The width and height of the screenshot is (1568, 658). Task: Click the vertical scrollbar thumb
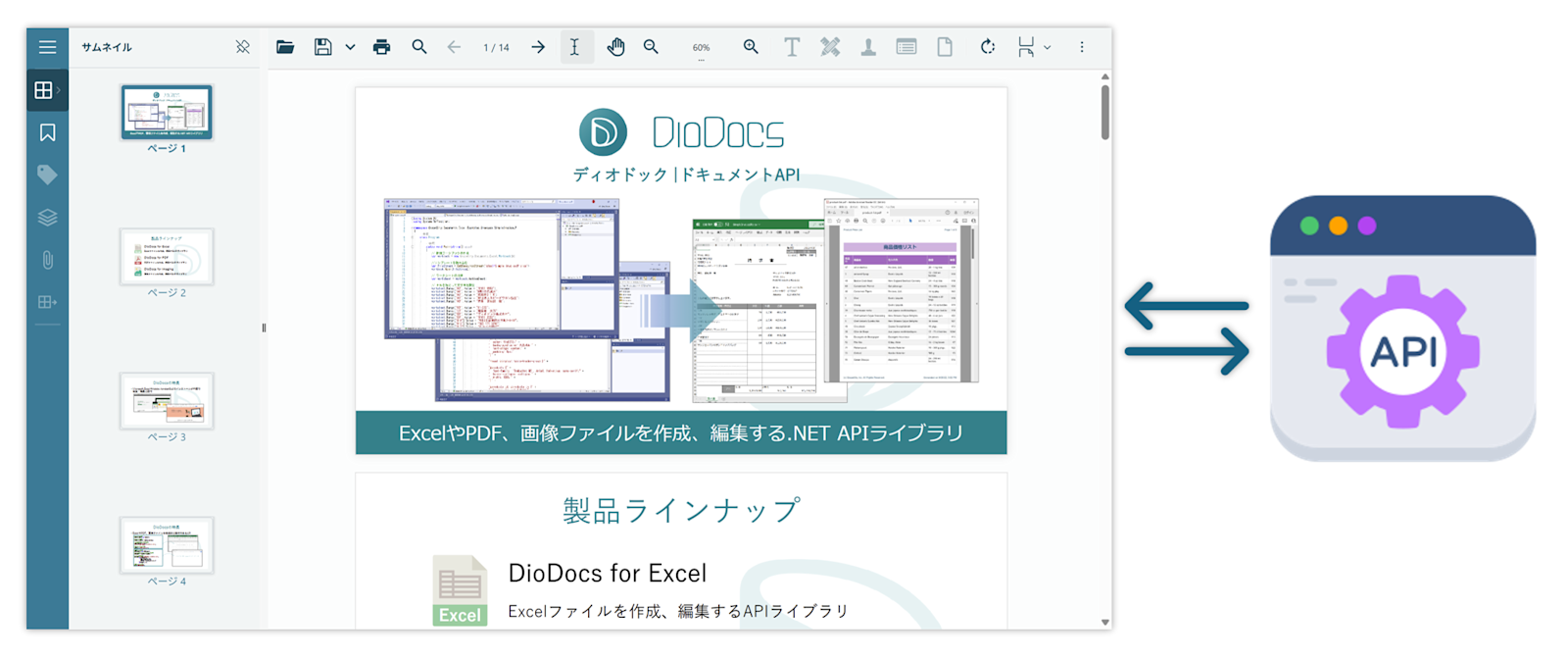pos(1105,112)
